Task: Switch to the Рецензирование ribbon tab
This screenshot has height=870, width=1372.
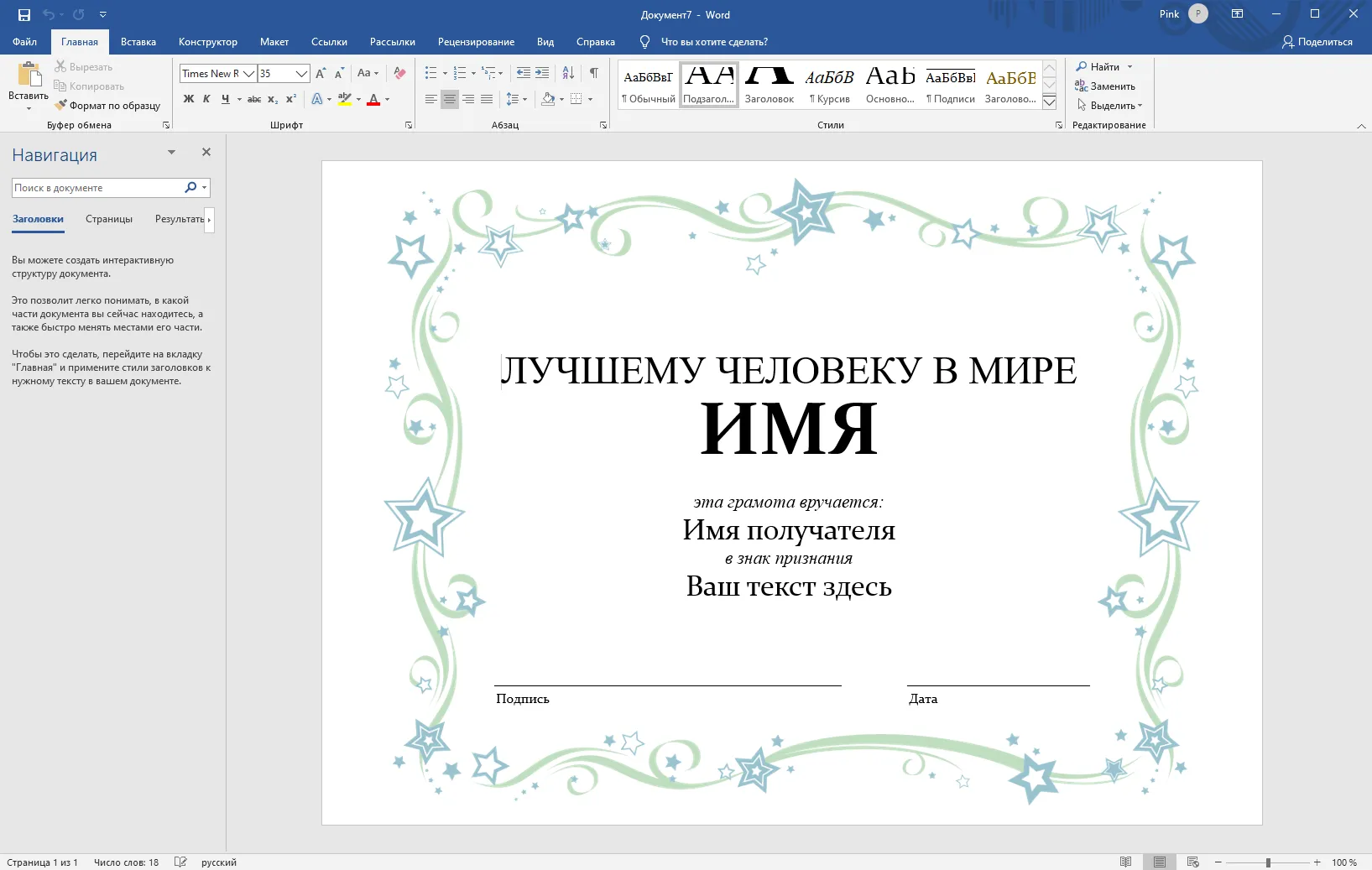Action: point(476,42)
